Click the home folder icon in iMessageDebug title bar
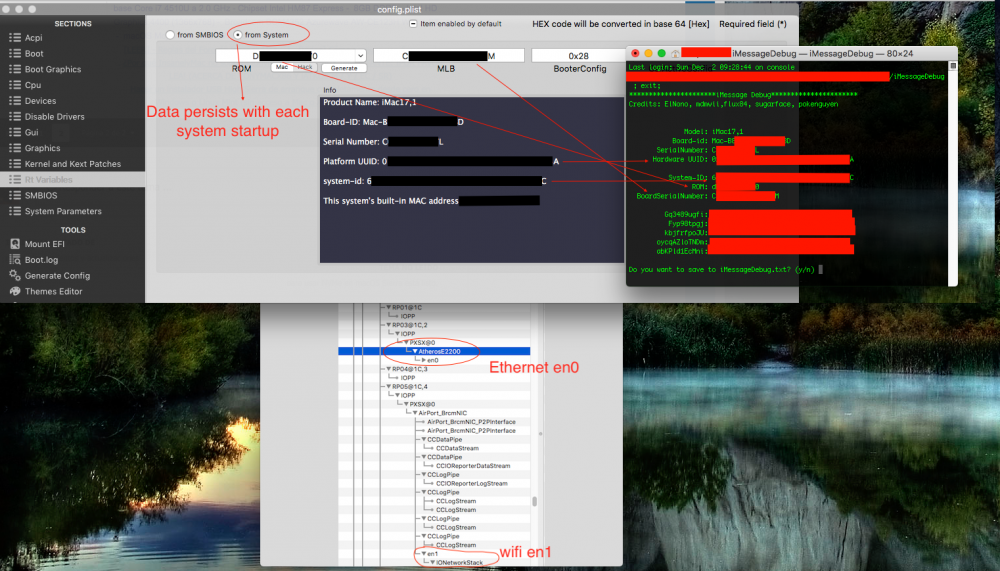Viewport: 1000px width, 571px height. tap(675, 54)
